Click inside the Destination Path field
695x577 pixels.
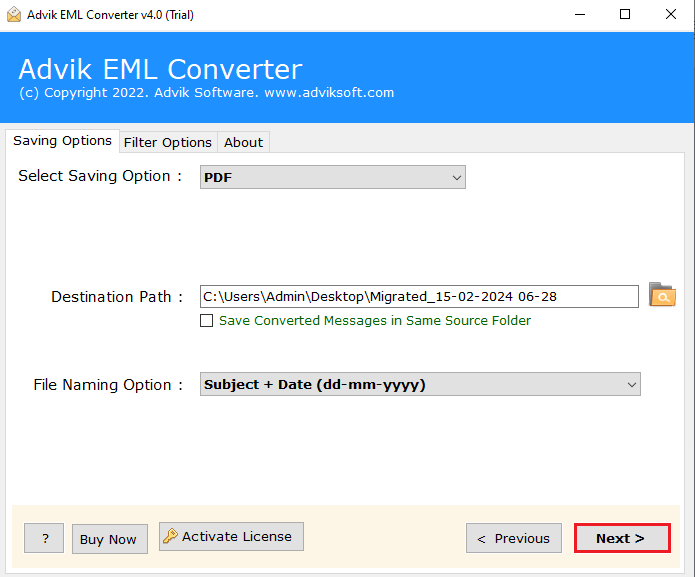pyautogui.click(x=419, y=296)
